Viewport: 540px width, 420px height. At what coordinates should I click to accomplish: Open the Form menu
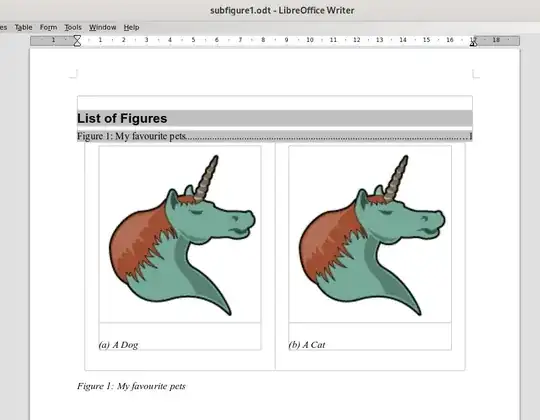pos(48,27)
